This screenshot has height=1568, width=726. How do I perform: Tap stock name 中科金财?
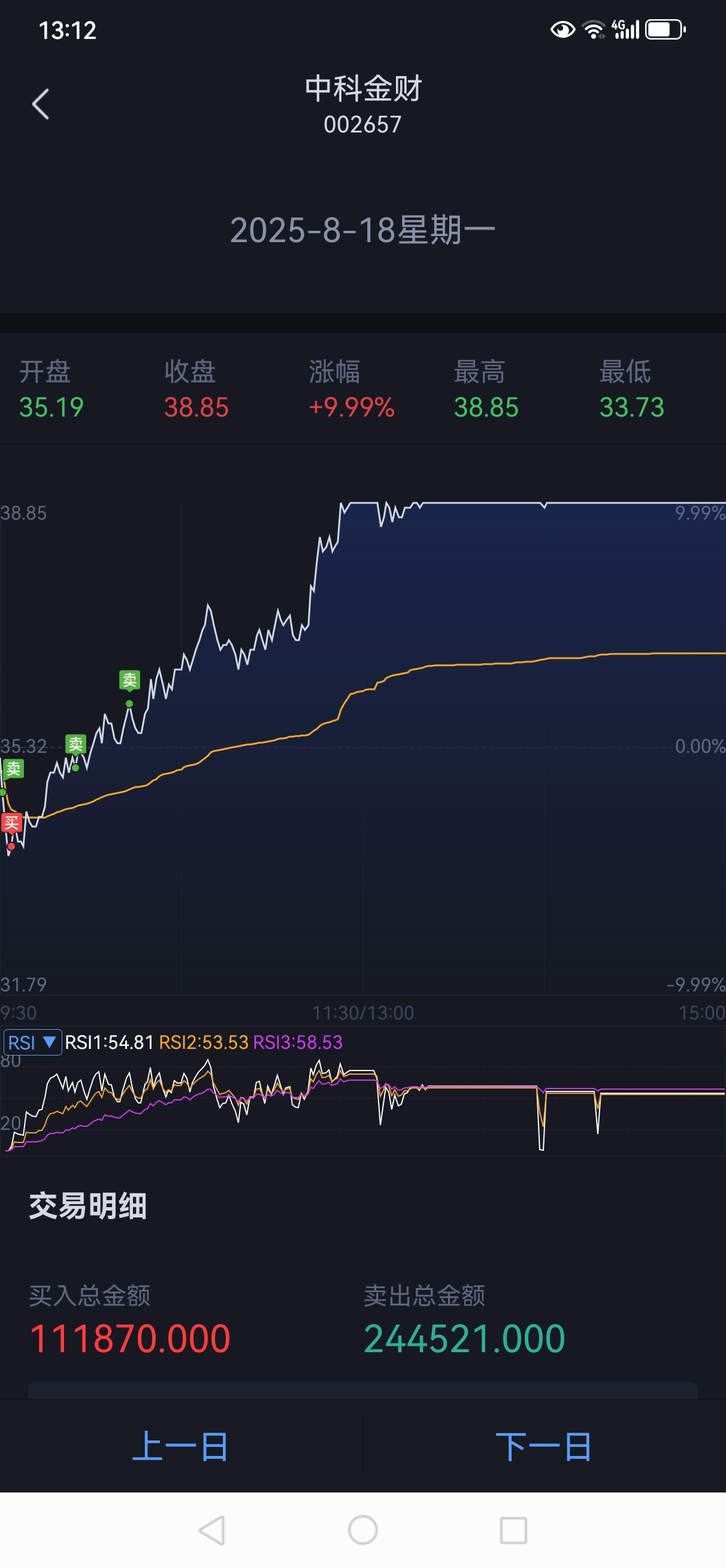[362, 88]
